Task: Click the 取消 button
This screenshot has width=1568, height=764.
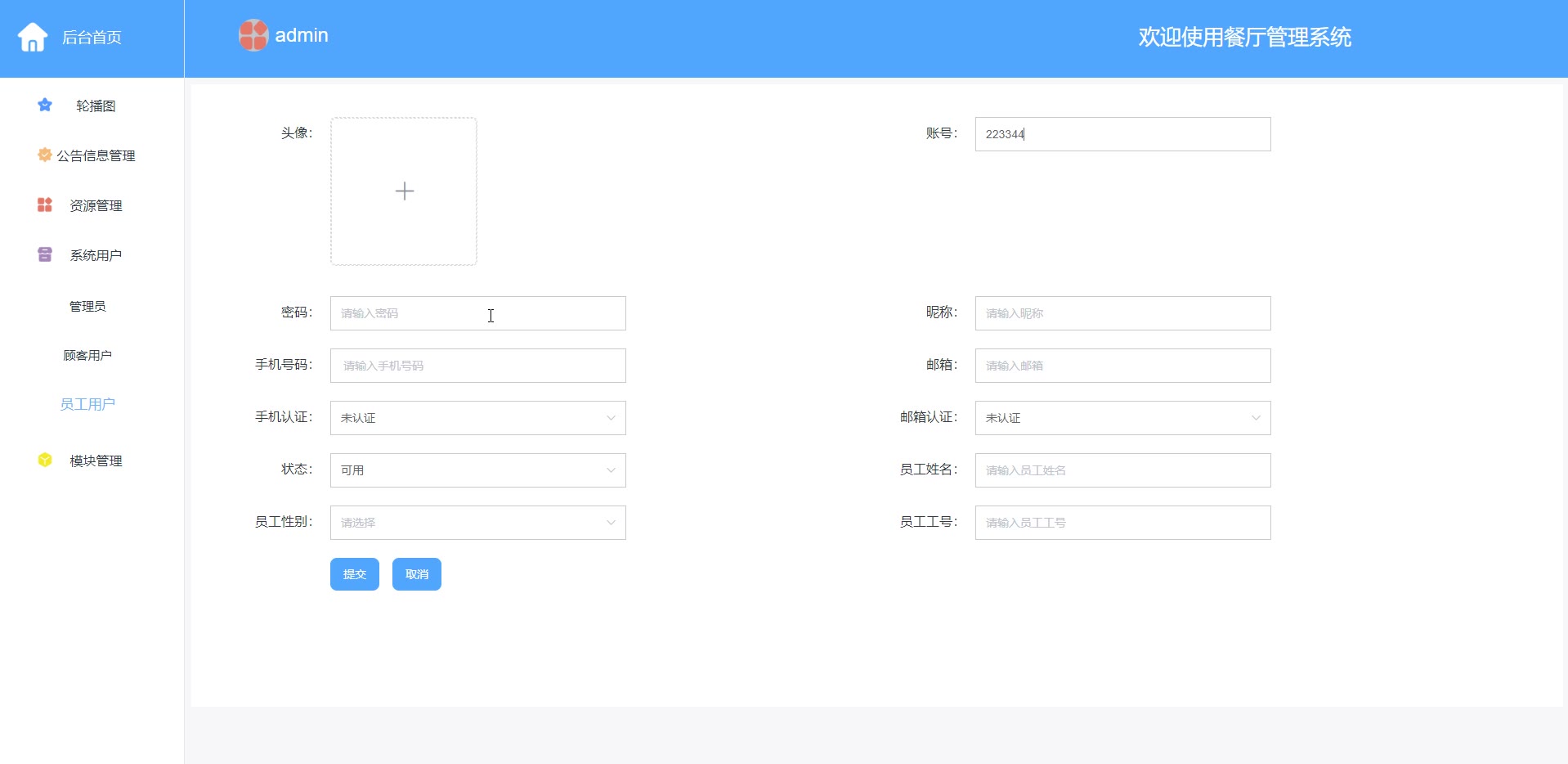Action: (x=417, y=574)
